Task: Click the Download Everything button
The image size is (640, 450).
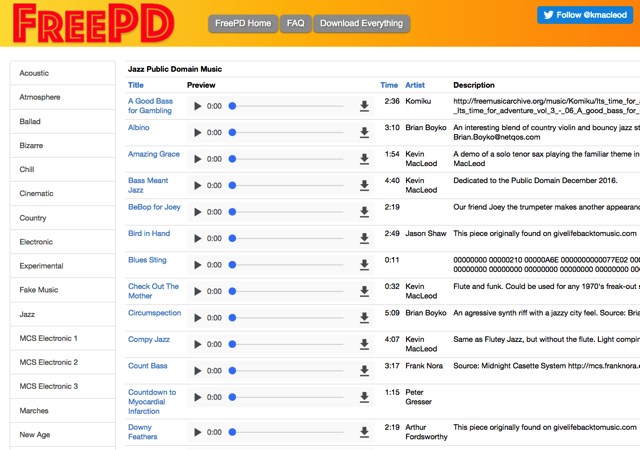Action: (361, 23)
